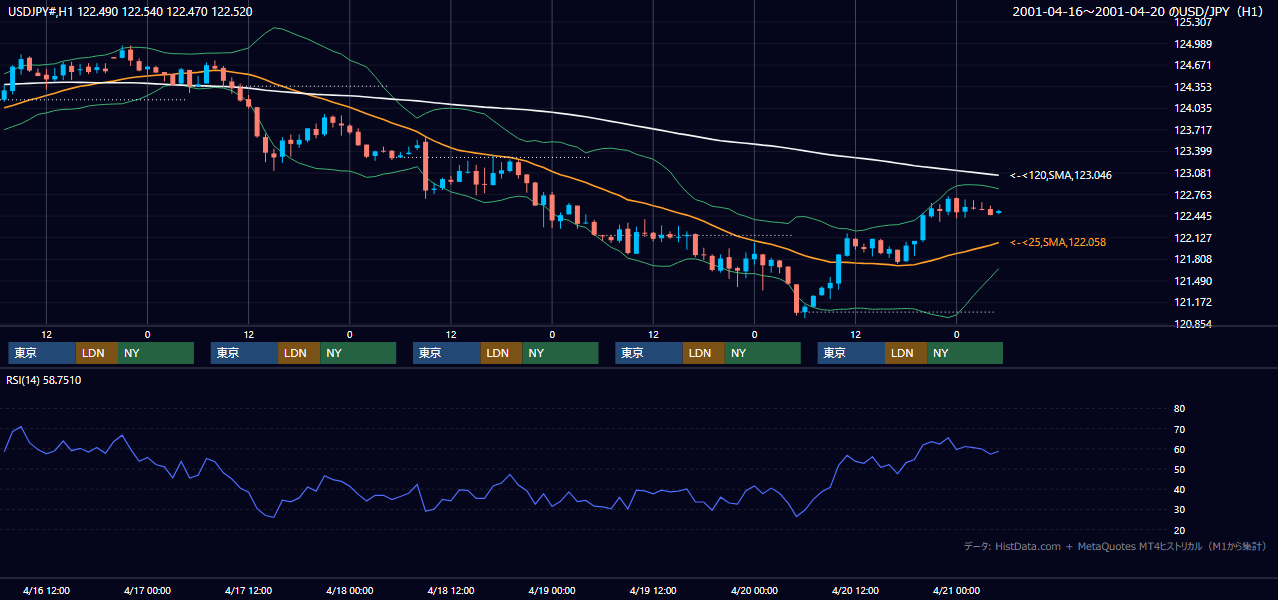This screenshot has width=1278, height=600.
Task: Click price axis value 124.353
Action: click(x=1193, y=87)
